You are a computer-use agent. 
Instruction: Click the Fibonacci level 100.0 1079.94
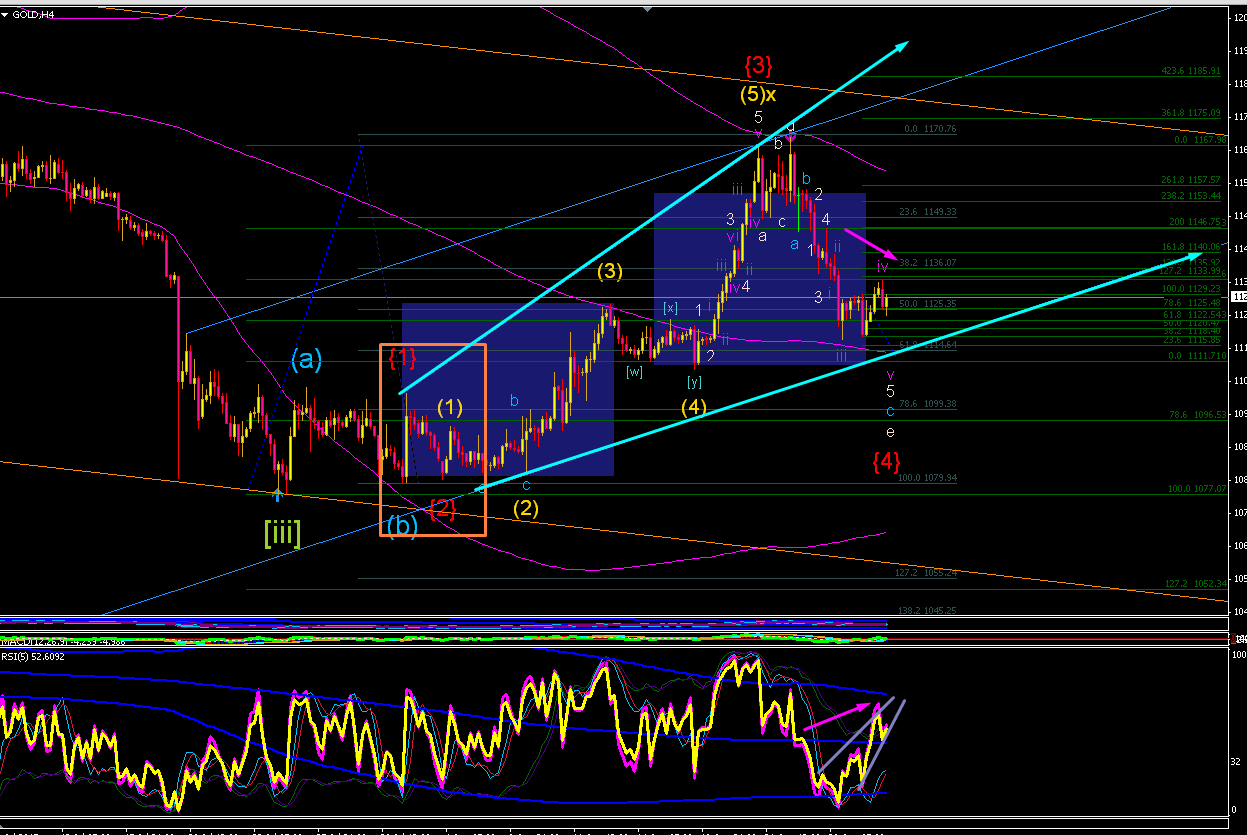coord(929,478)
